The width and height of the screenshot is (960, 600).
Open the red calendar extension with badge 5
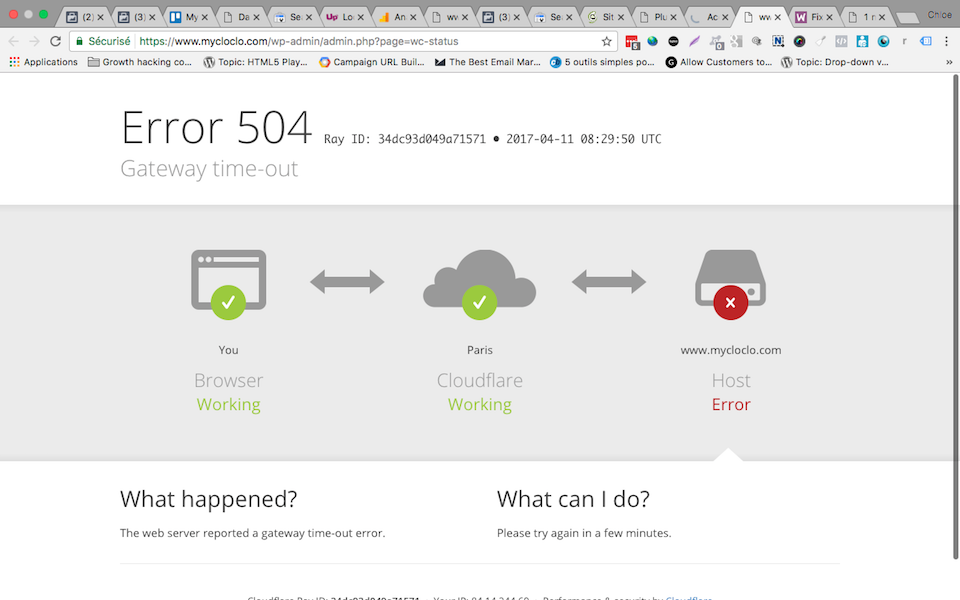click(632, 42)
